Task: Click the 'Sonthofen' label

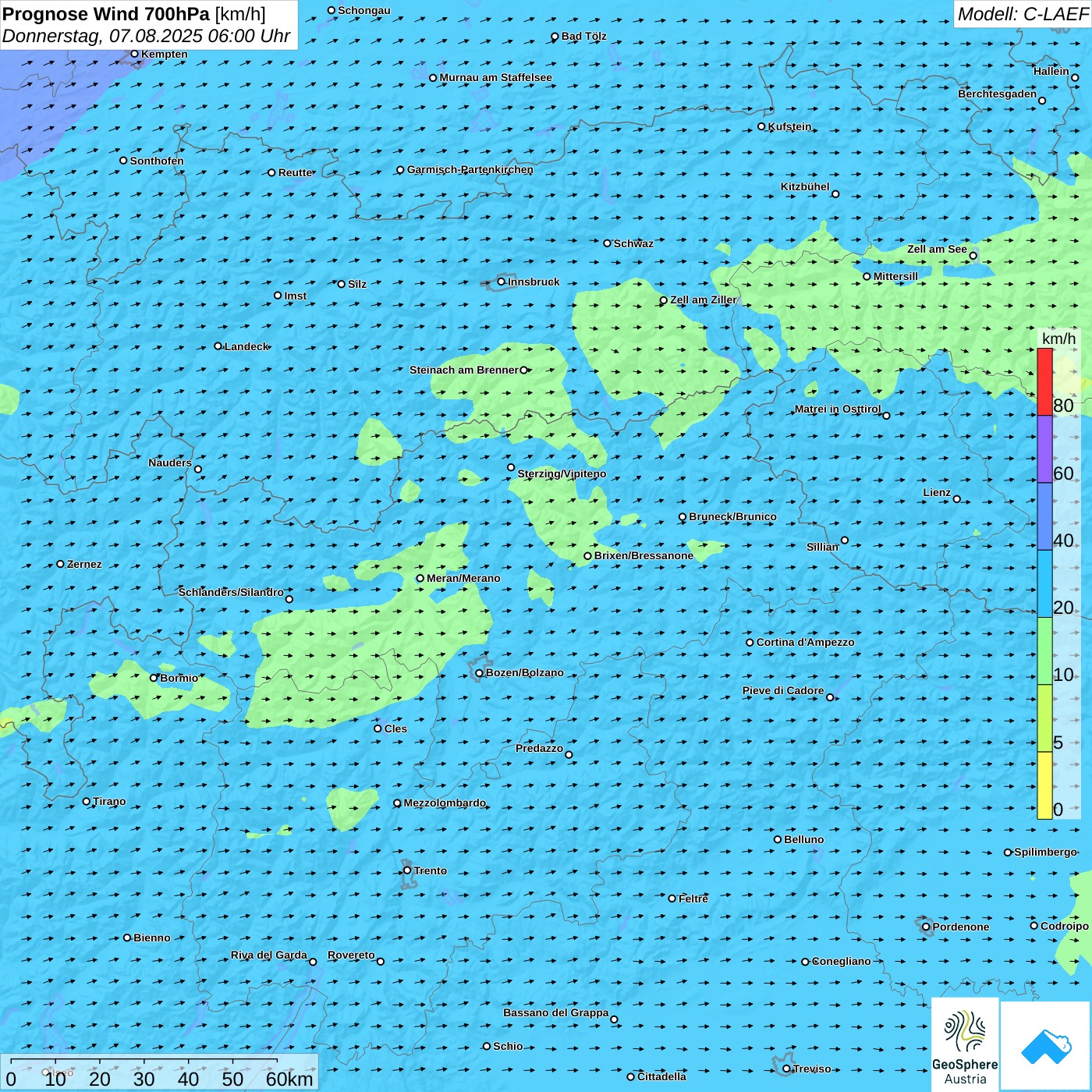Action: [157, 161]
